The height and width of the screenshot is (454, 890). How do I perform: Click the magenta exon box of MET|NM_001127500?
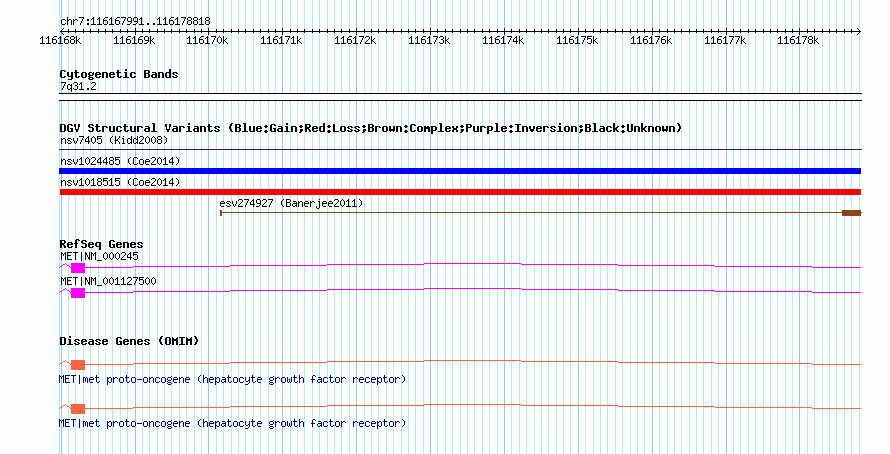(78, 293)
